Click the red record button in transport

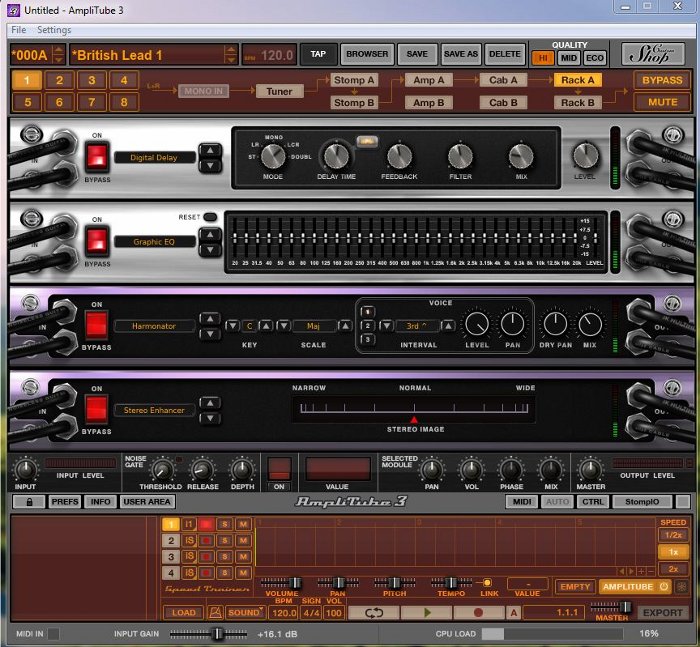point(478,612)
